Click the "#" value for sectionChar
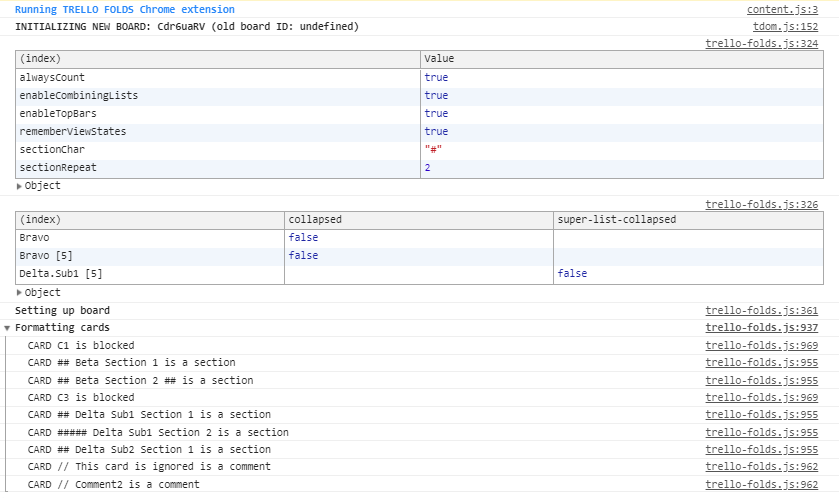Screen dimensions: 839x498 [433, 149]
